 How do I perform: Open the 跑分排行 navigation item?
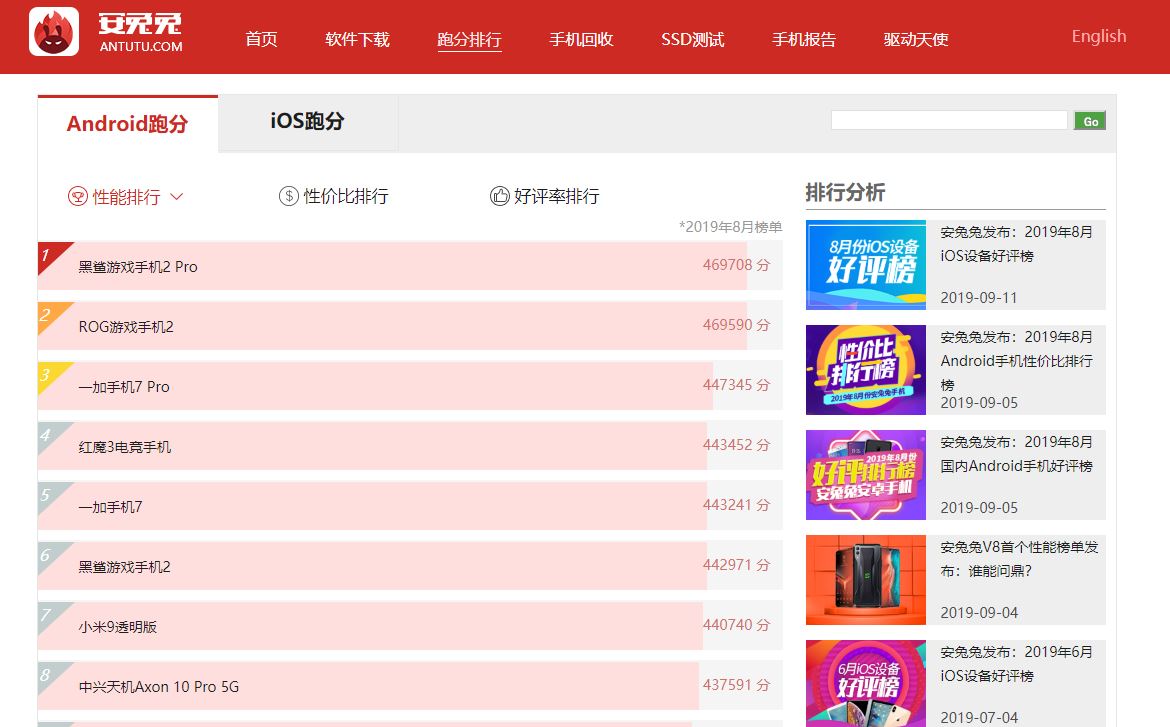point(469,40)
